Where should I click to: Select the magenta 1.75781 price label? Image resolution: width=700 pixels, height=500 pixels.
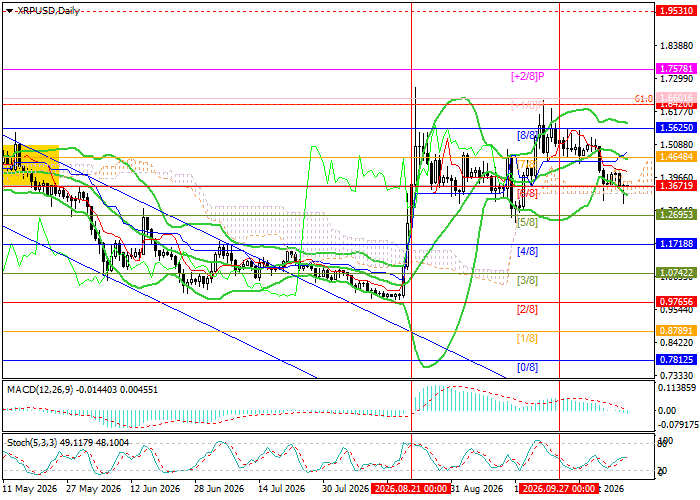point(676,69)
